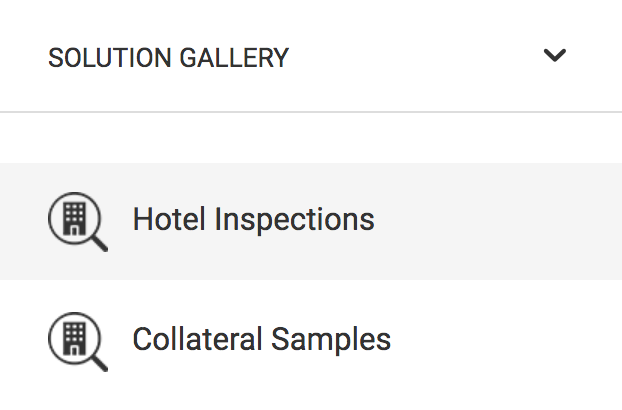Click the word "Inspections" in the list
Screen dimensions: 622x410
click(x=294, y=220)
